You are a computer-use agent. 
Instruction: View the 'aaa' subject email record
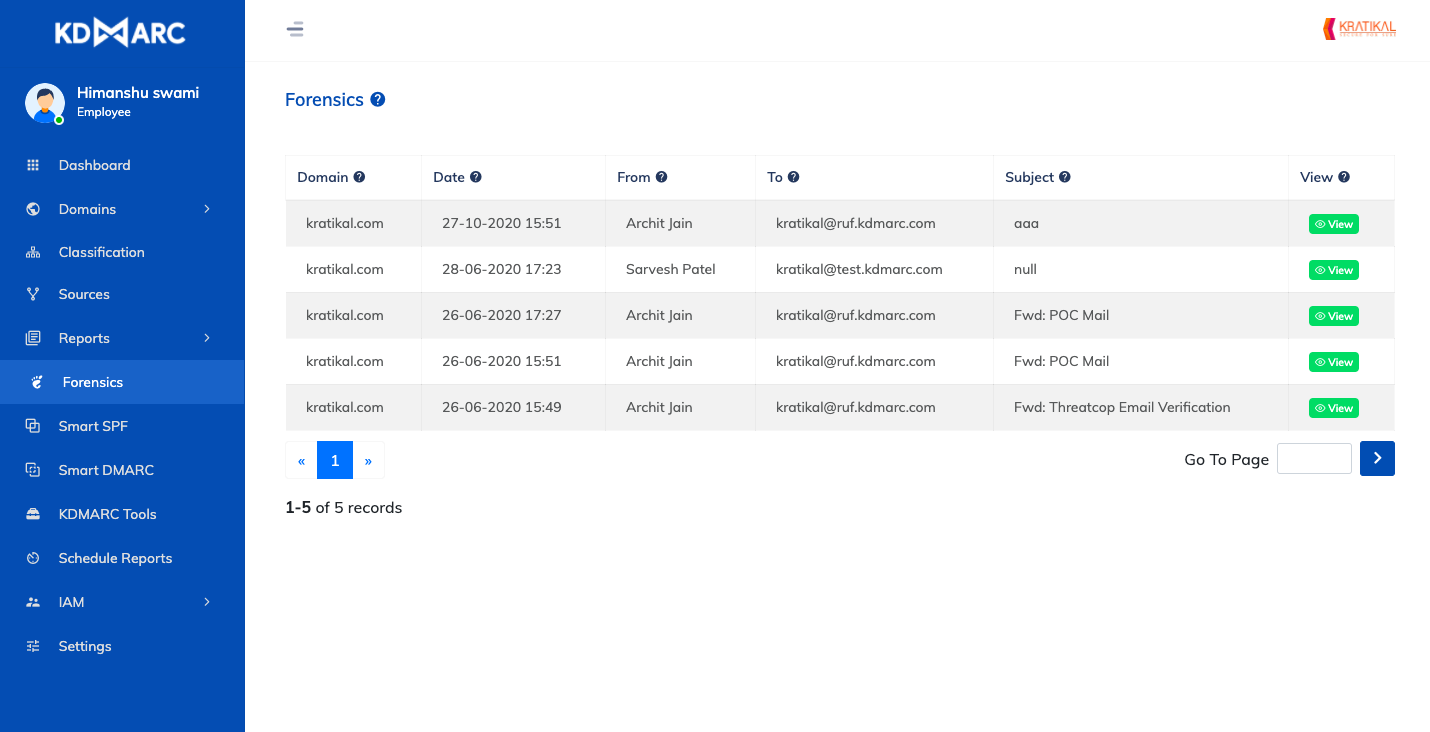(x=1333, y=224)
